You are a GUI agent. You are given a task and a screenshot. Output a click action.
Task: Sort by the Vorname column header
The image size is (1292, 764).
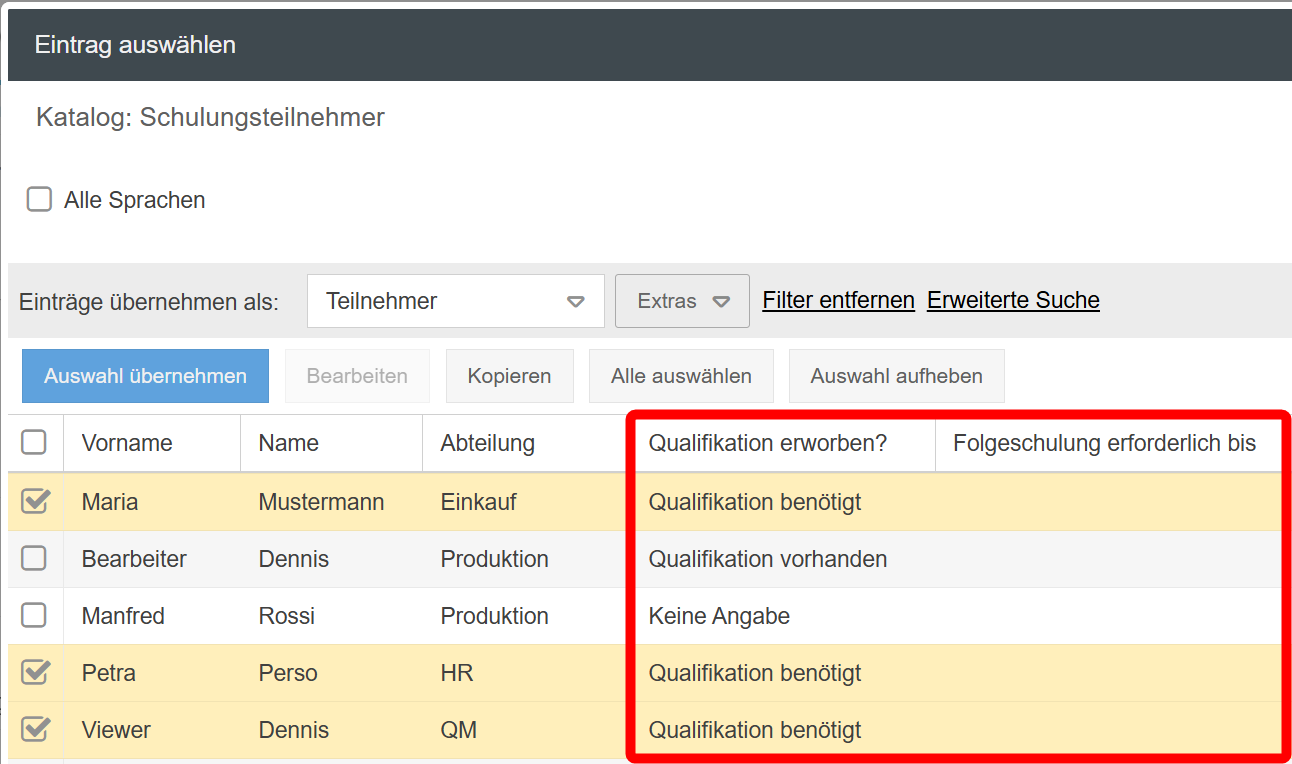pyautogui.click(x=127, y=443)
